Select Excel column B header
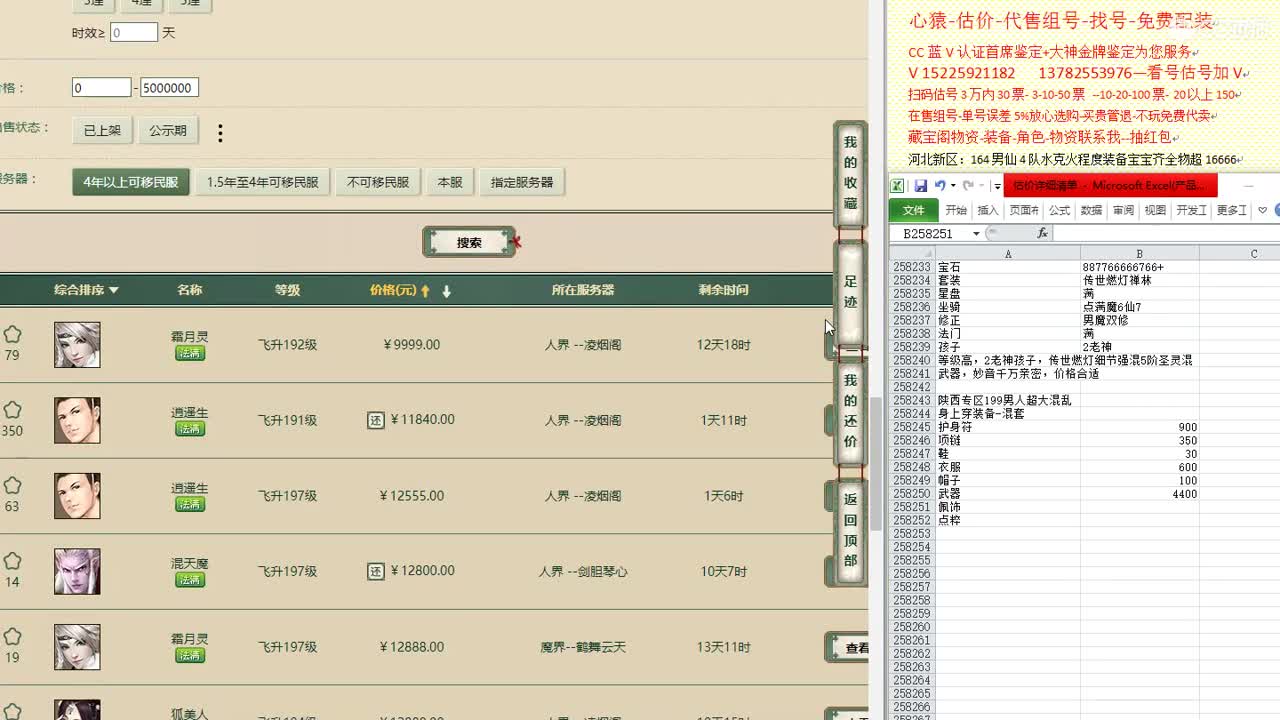 (1139, 254)
